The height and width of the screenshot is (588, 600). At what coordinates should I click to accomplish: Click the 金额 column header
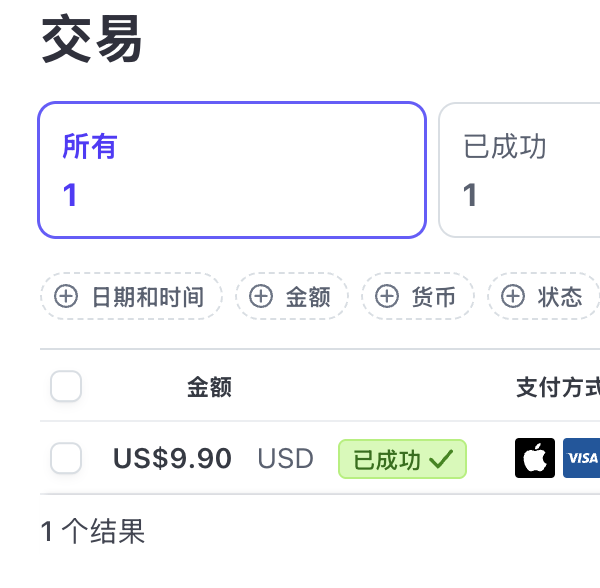[x=209, y=387]
